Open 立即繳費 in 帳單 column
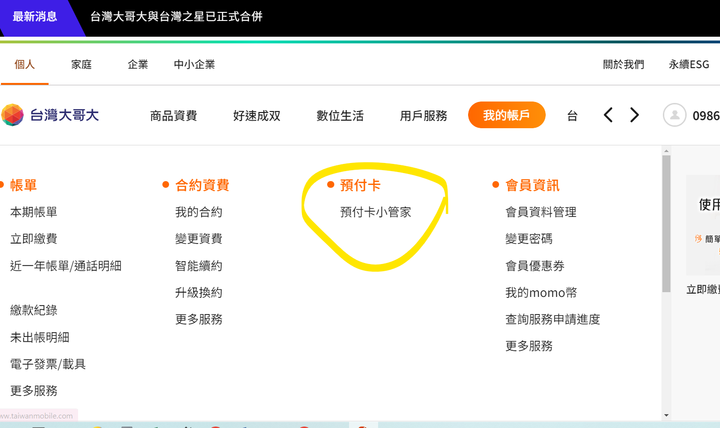The image size is (720, 428). point(34,239)
